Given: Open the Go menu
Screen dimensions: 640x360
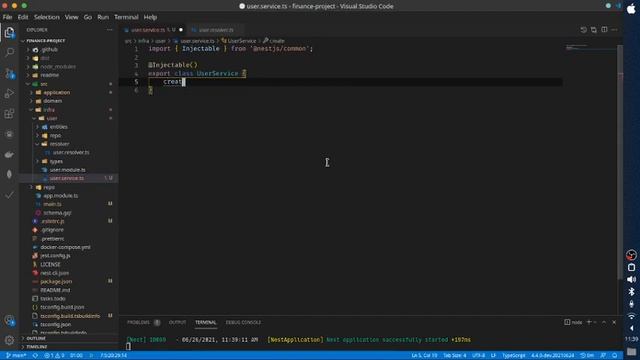Looking at the screenshot, I should (x=88, y=17).
